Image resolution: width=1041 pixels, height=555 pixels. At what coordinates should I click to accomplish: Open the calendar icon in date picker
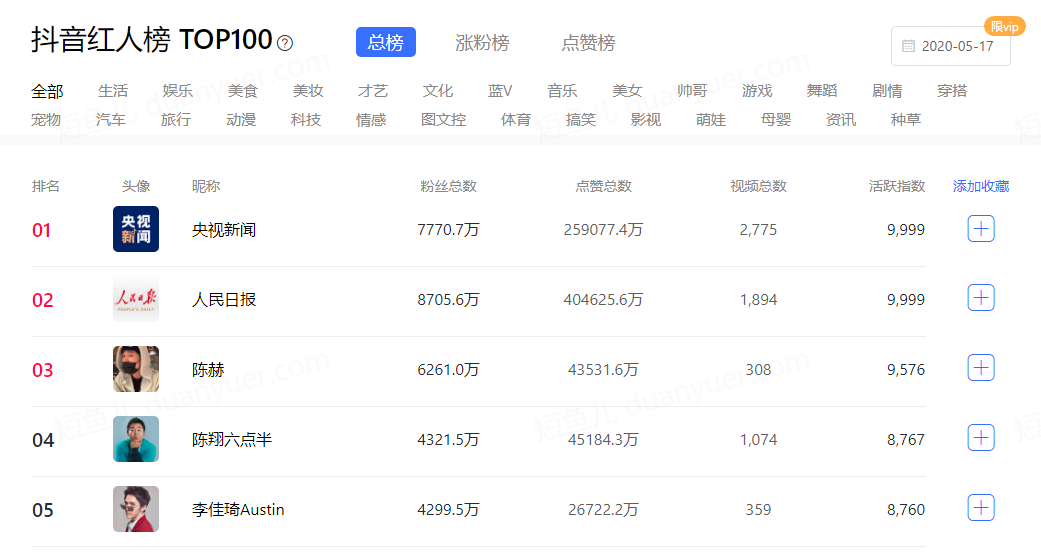(908, 46)
